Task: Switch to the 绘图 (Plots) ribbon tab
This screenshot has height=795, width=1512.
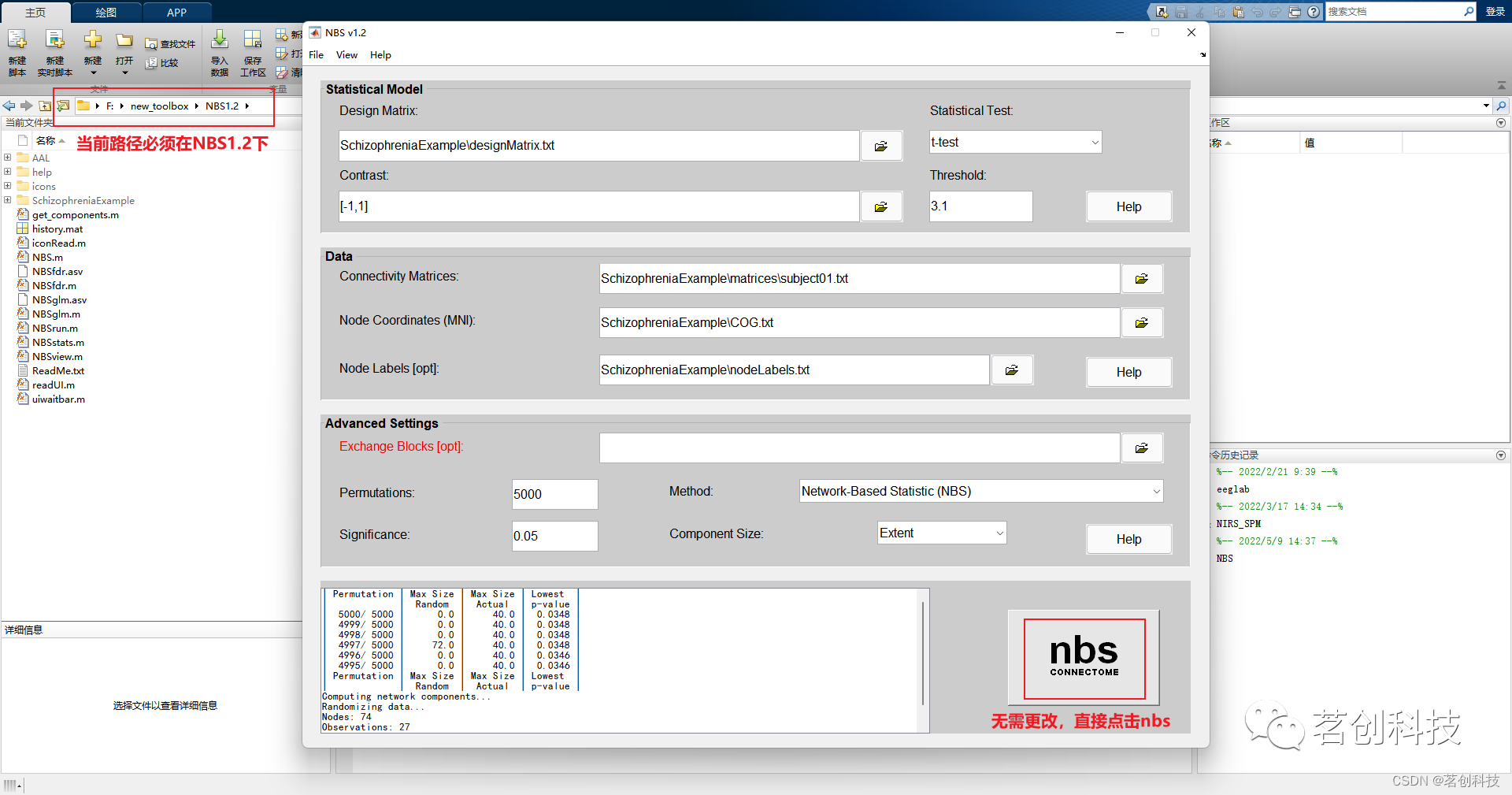Action: [106, 12]
